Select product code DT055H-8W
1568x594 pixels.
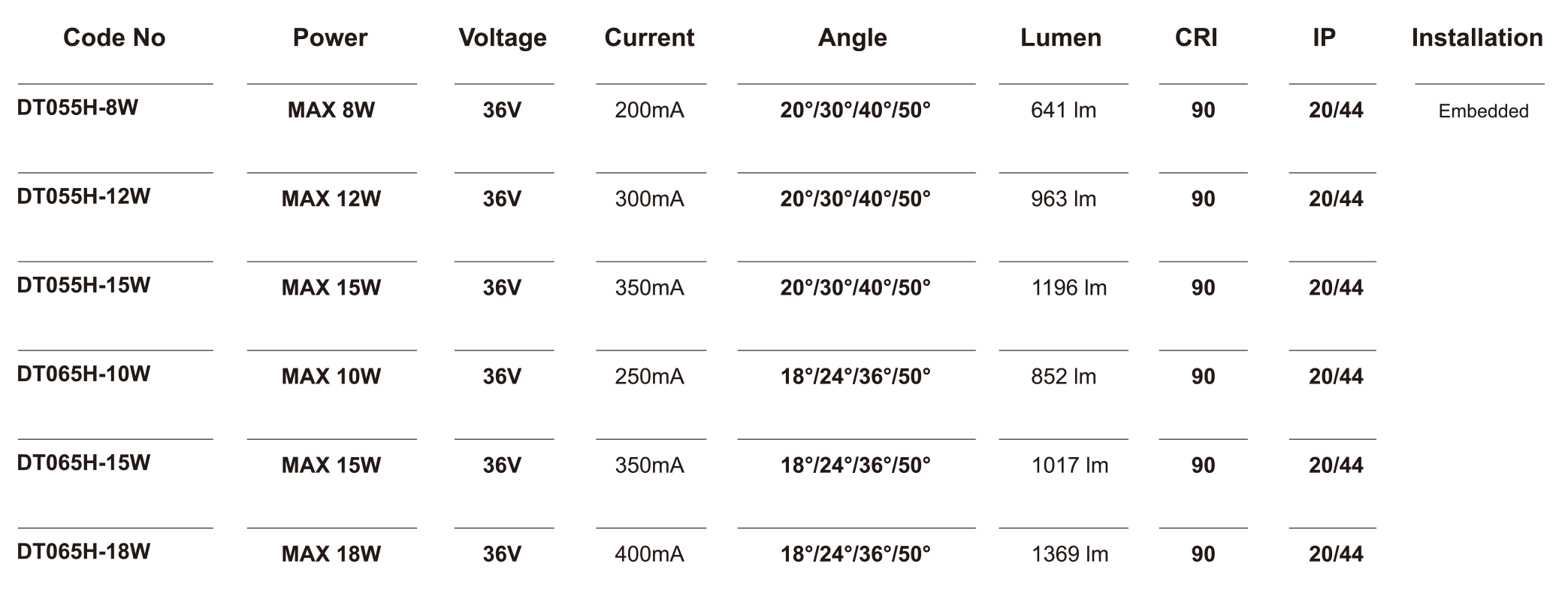point(77,108)
